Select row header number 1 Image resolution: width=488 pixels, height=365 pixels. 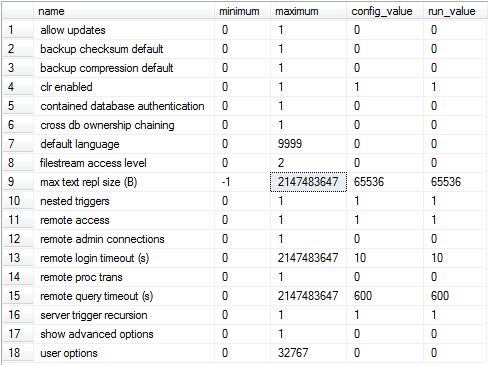click(18, 30)
